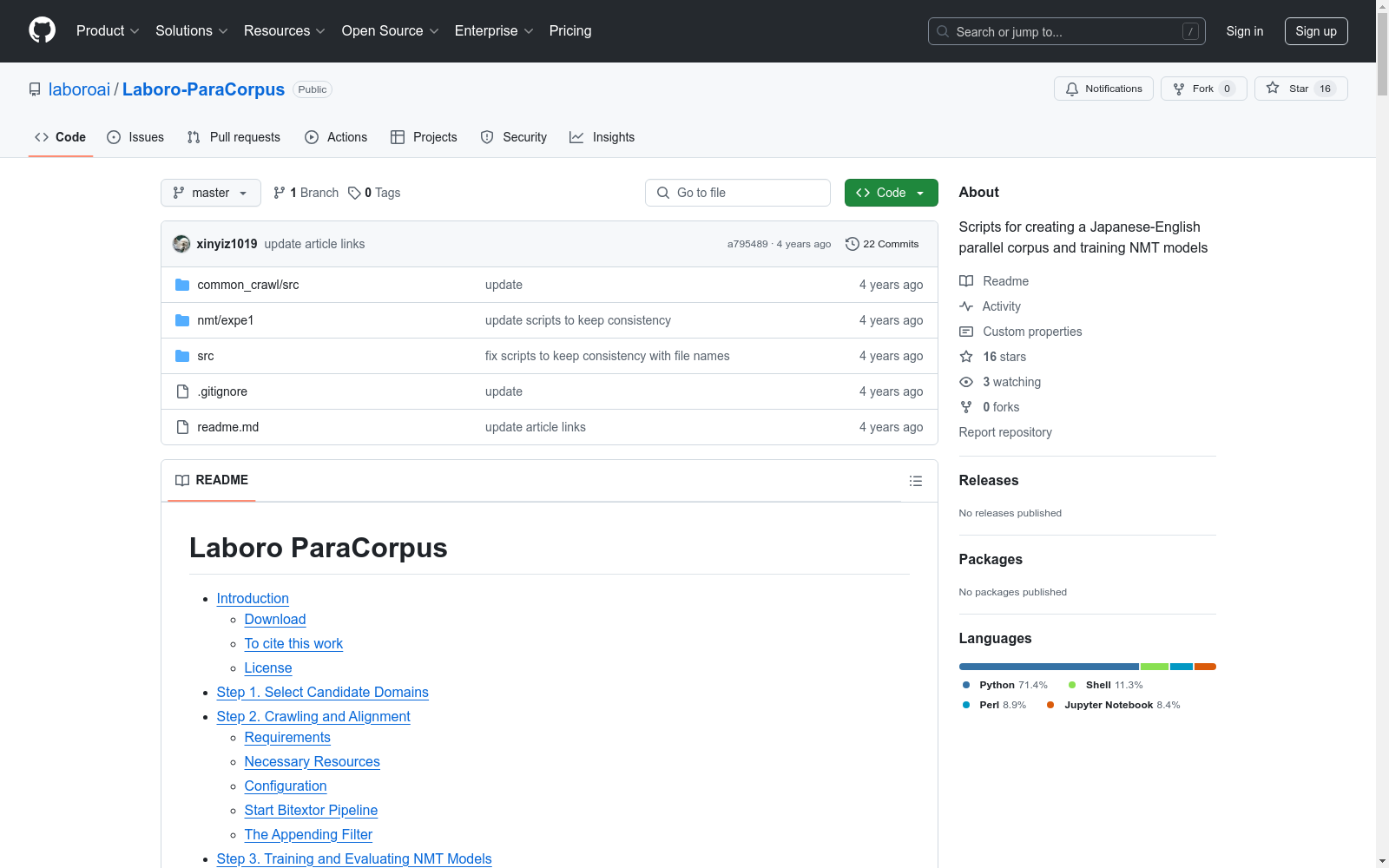Open the To cite this work link
This screenshot has height=868, width=1389.
[293, 644]
